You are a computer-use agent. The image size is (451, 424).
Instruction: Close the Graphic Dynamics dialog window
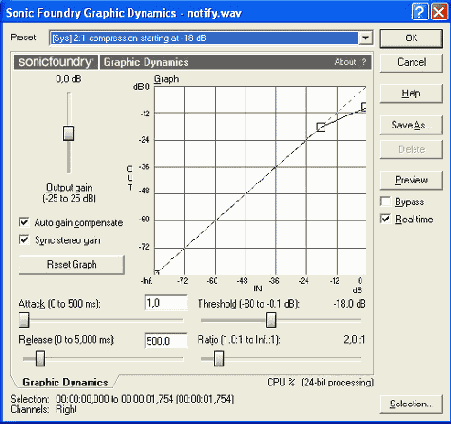tap(439, 12)
